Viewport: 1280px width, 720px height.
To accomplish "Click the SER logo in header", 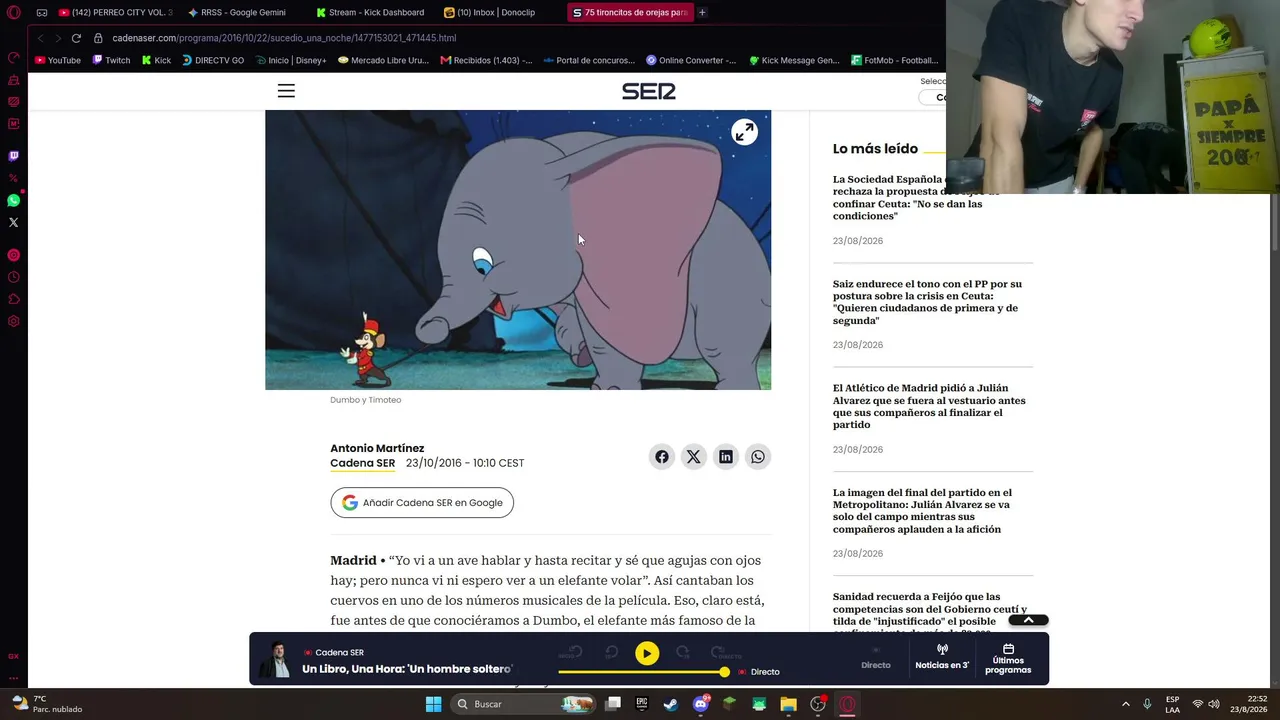I will tap(649, 91).
